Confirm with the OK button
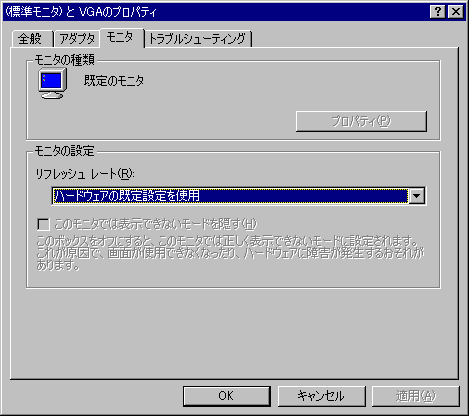 (x=227, y=396)
